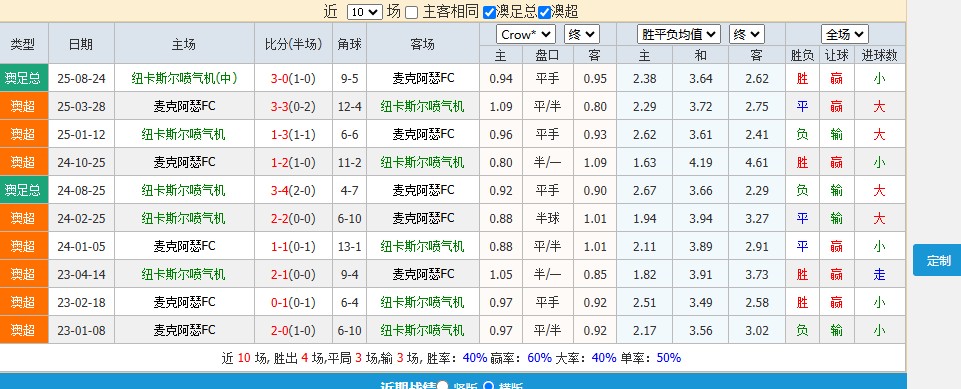This screenshot has height=389, width=961.
Task: Click the 3-3(0-2) score
Action: click(x=293, y=107)
